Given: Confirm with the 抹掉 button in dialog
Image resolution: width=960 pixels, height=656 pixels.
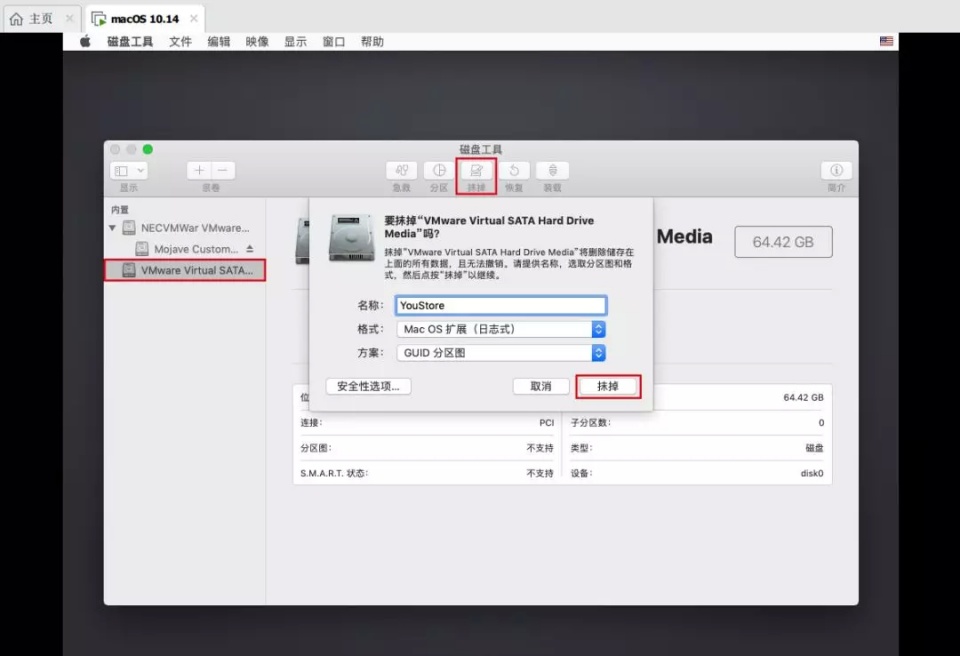Looking at the screenshot, I should pos(608,386).
